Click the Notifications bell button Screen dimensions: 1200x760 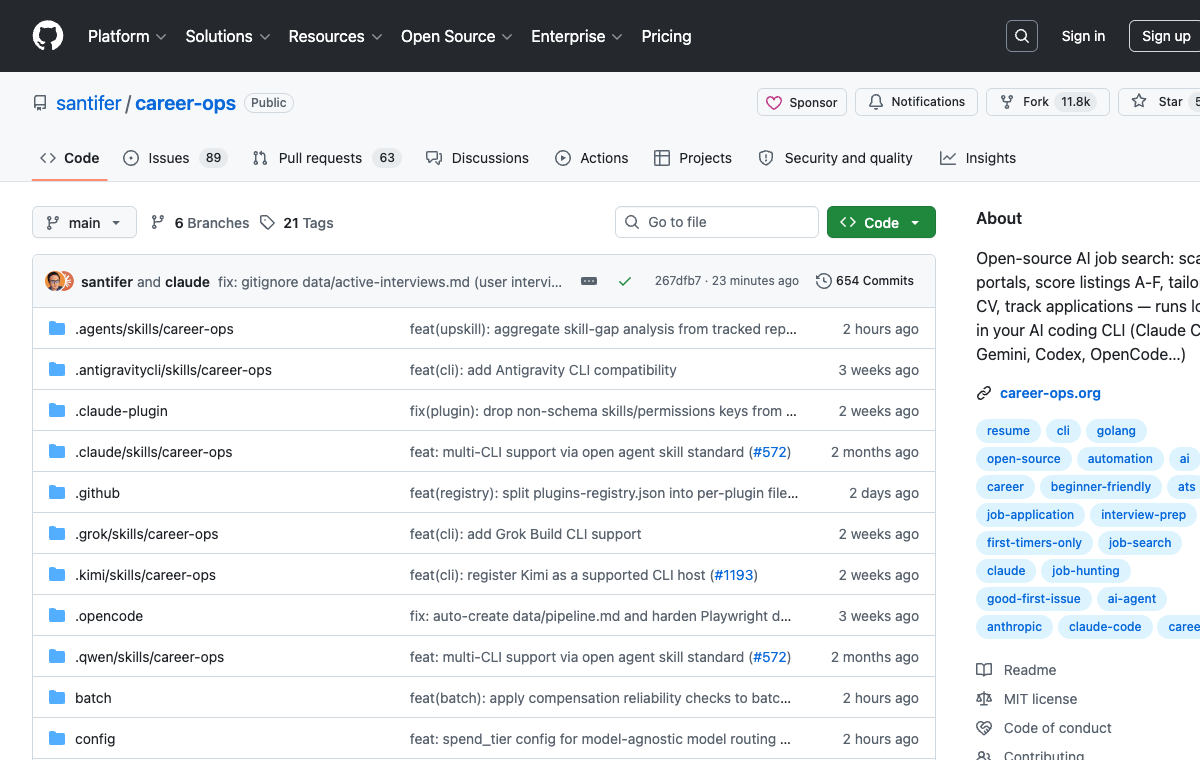pyautogui.click(x=917, y=102)
